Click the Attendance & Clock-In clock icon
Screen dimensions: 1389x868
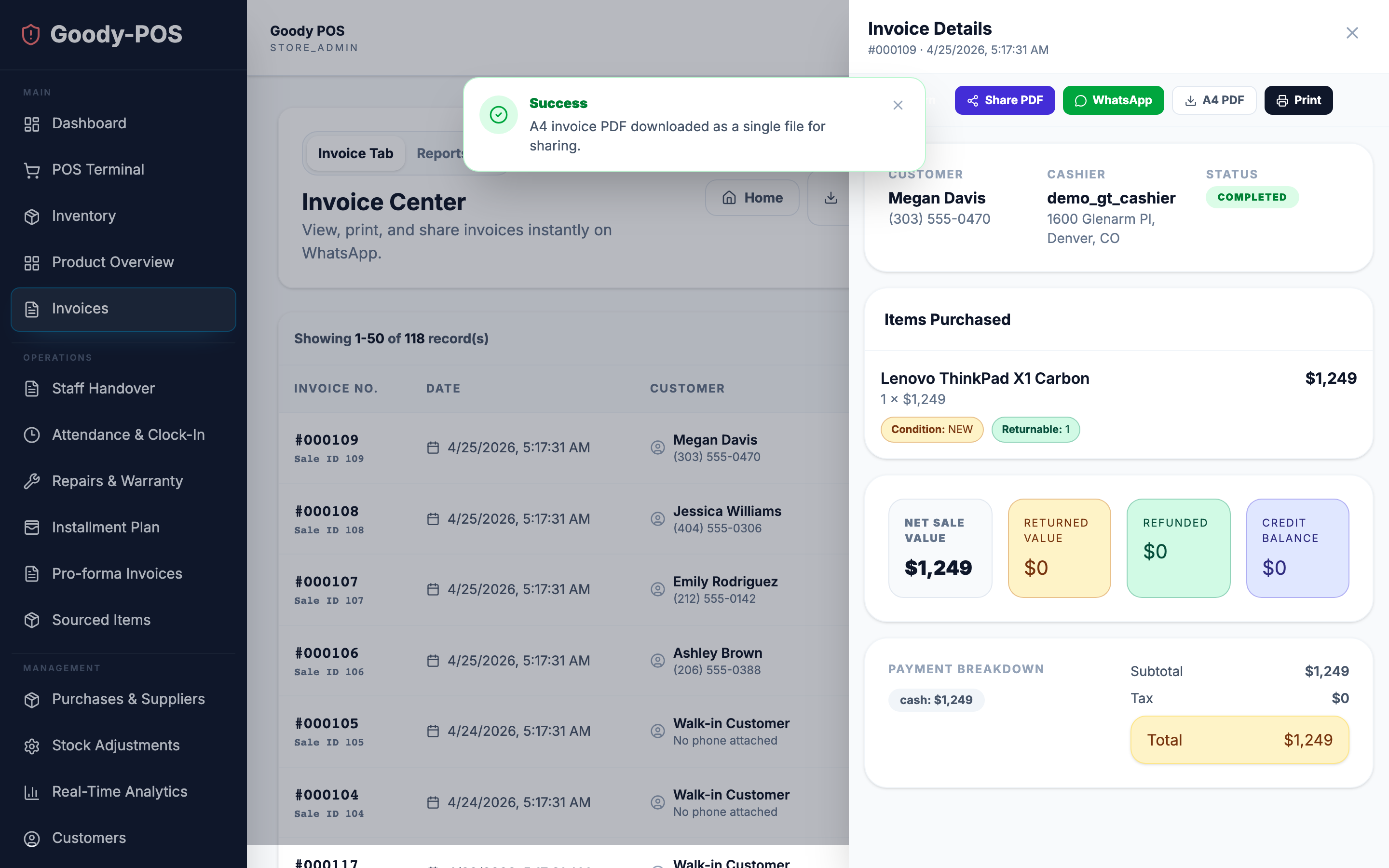(31, 434)
